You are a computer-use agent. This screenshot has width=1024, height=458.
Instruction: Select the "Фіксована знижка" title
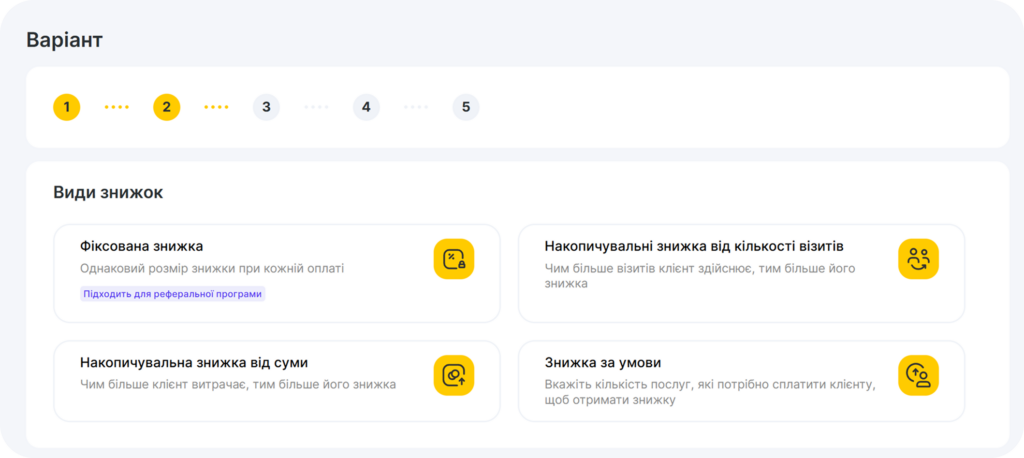pyautogui.click(x=142, y=246)
